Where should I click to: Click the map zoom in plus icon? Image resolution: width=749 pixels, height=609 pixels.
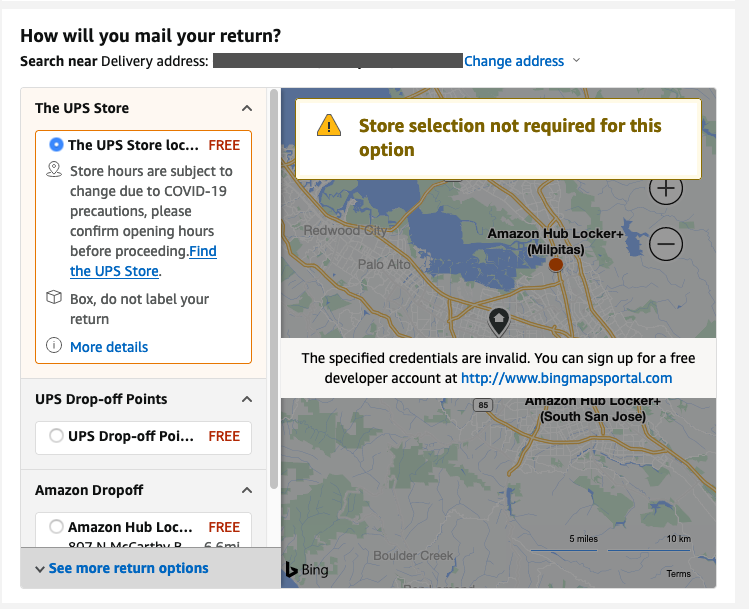coord(666,188)
